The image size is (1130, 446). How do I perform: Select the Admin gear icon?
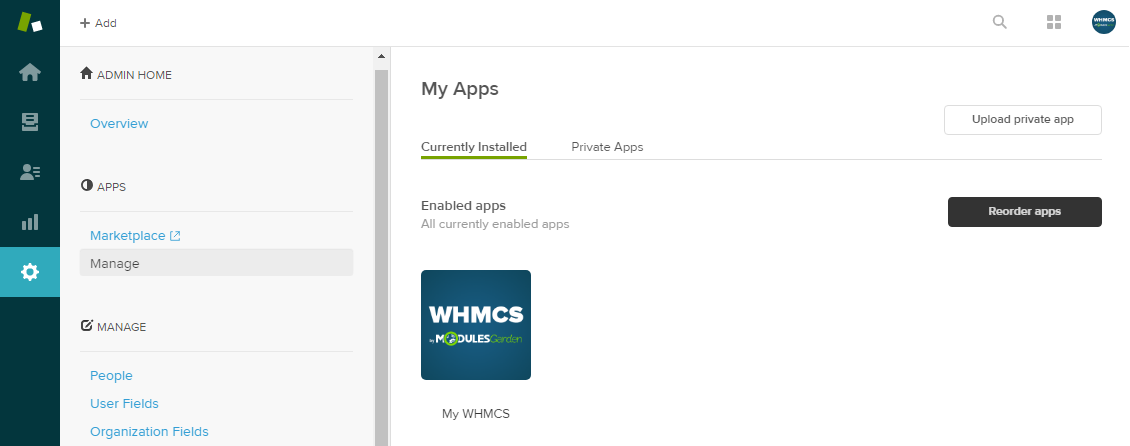coord(30,272)
